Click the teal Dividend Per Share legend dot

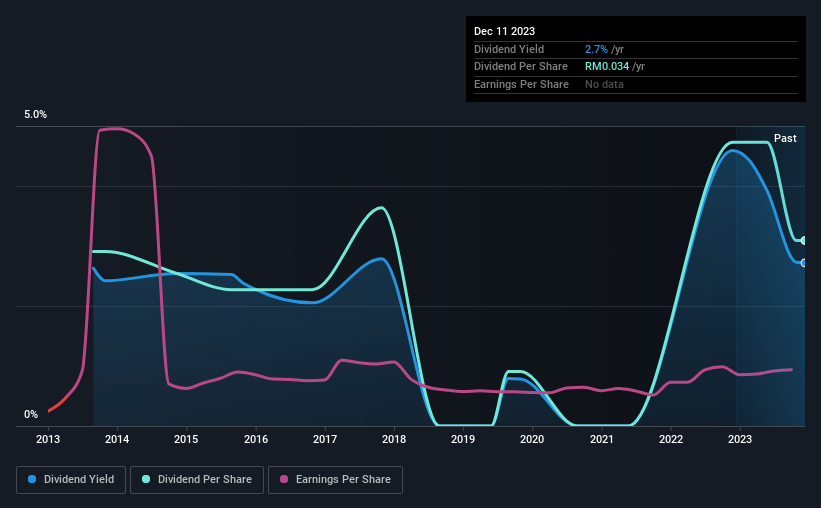[146, 479]
